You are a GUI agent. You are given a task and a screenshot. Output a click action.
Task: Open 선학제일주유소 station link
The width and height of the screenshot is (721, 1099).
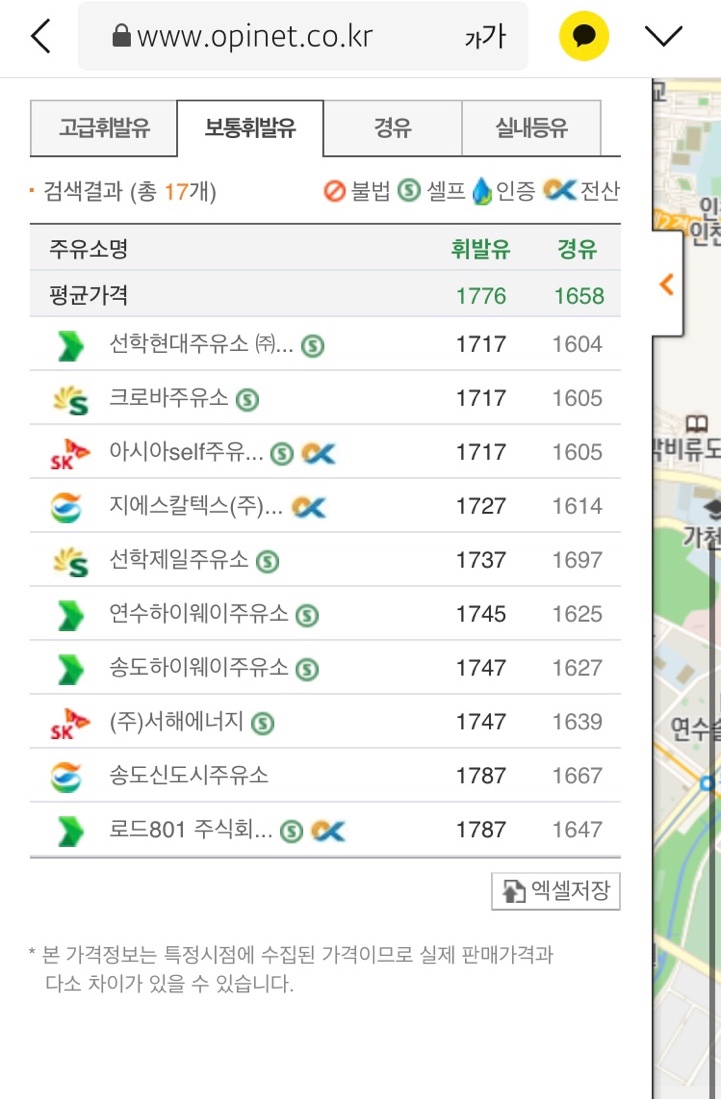coord(179,560)
